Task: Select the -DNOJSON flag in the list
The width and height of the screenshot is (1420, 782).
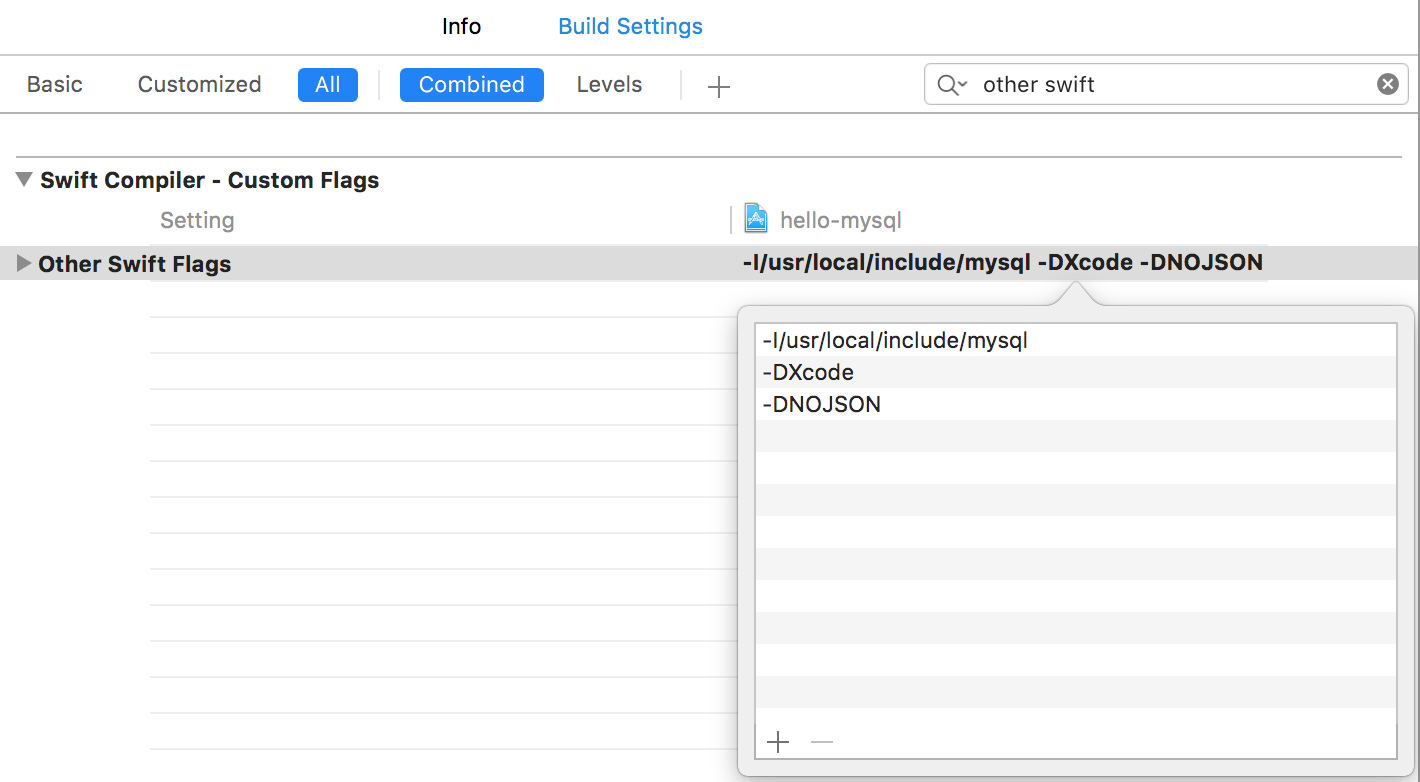Action: [821, 404]
